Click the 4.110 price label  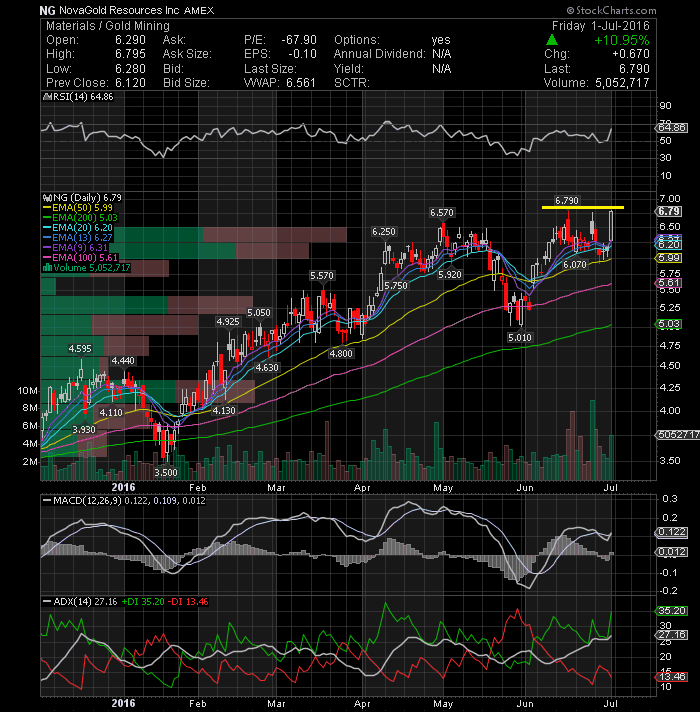coord(111,413)
